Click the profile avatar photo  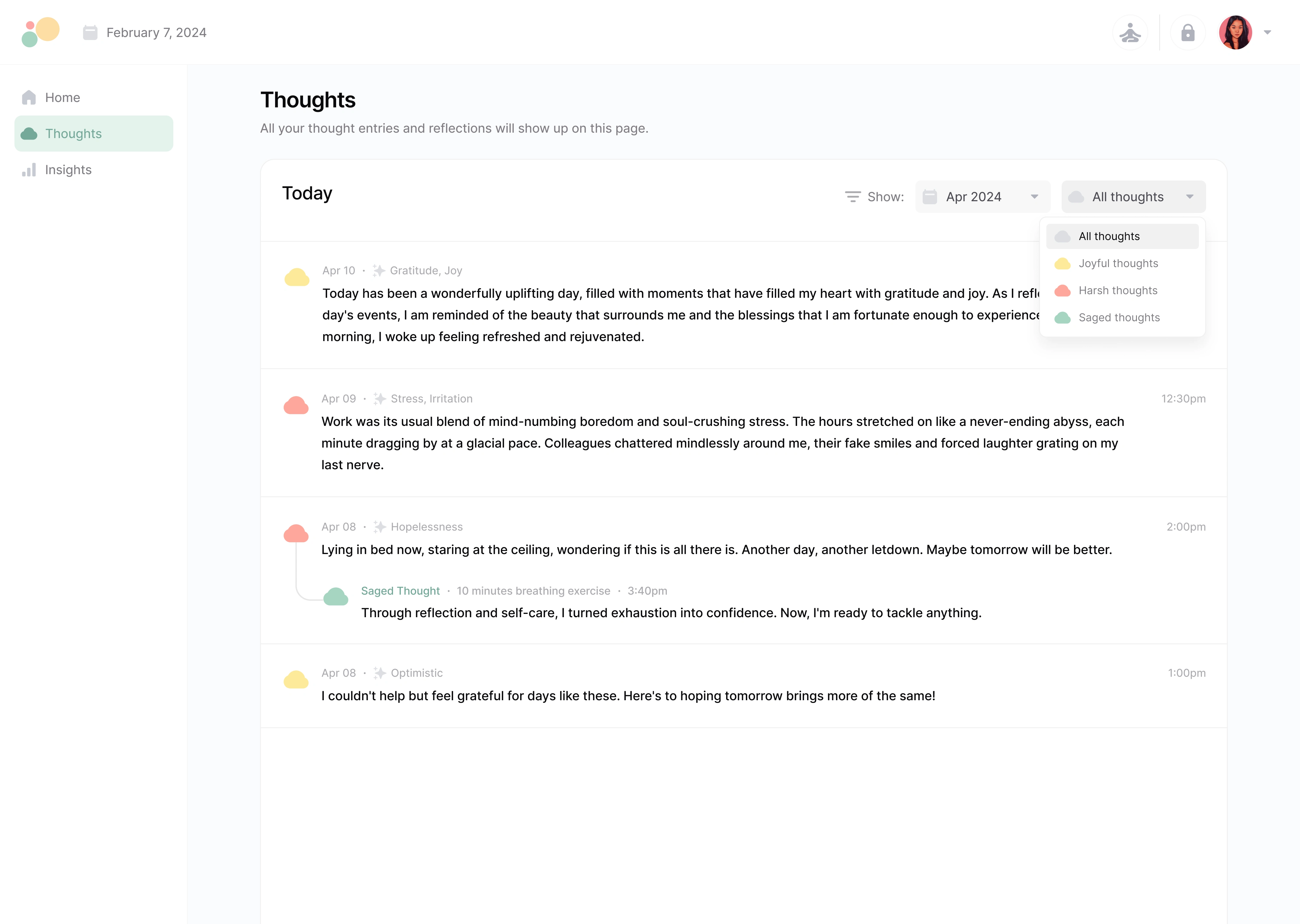click(x=1236, y=32)
